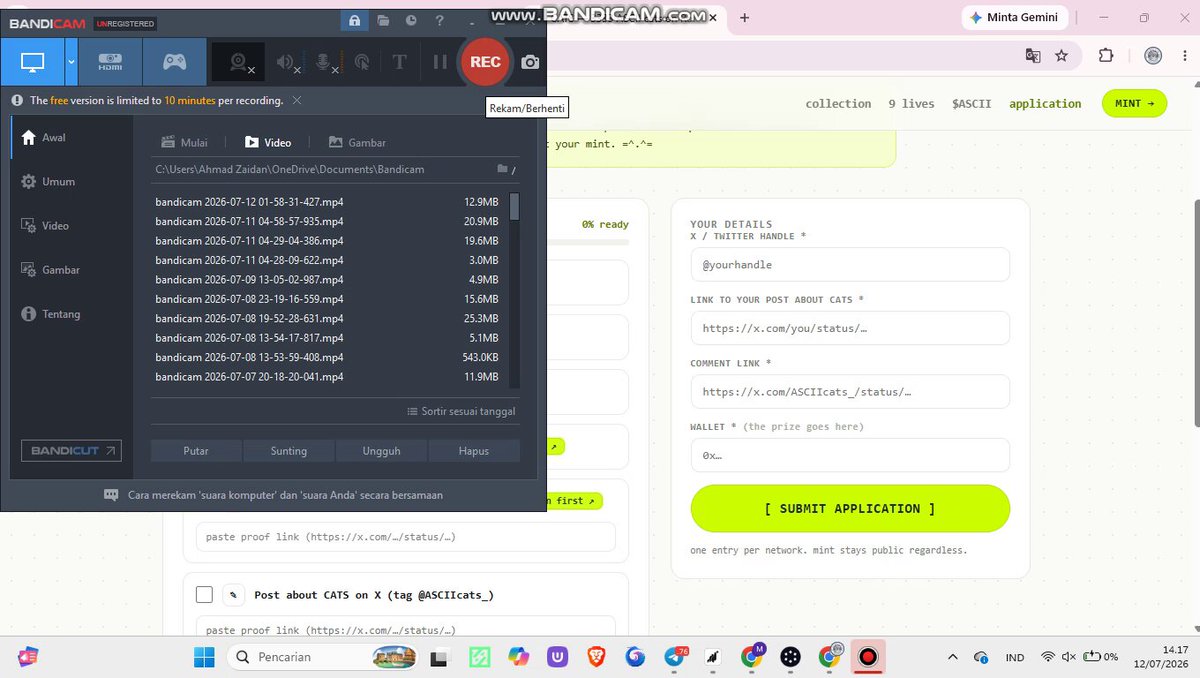Click the folder icon beside output path
1200x678 pixels.
503,170
